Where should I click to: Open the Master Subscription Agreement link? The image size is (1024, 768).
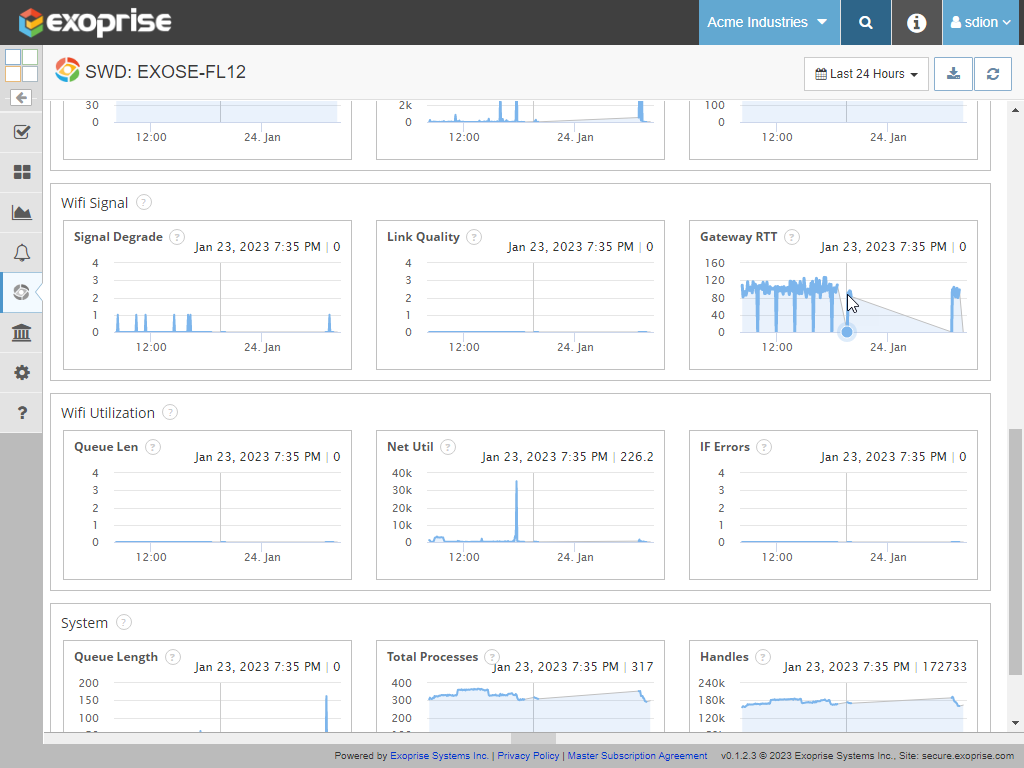(x=636, y=756)
